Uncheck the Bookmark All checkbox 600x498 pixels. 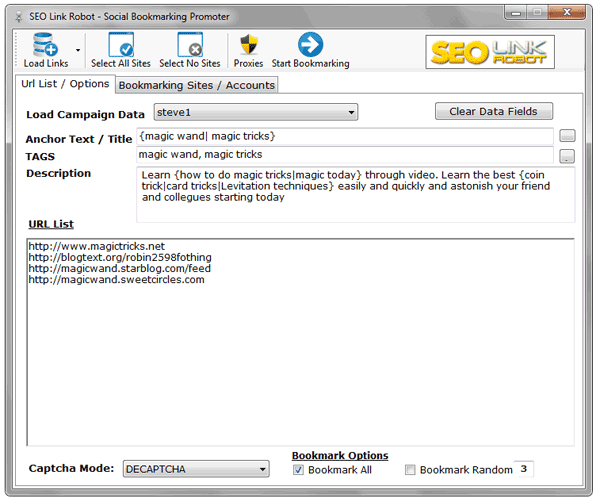pos(298,470)
